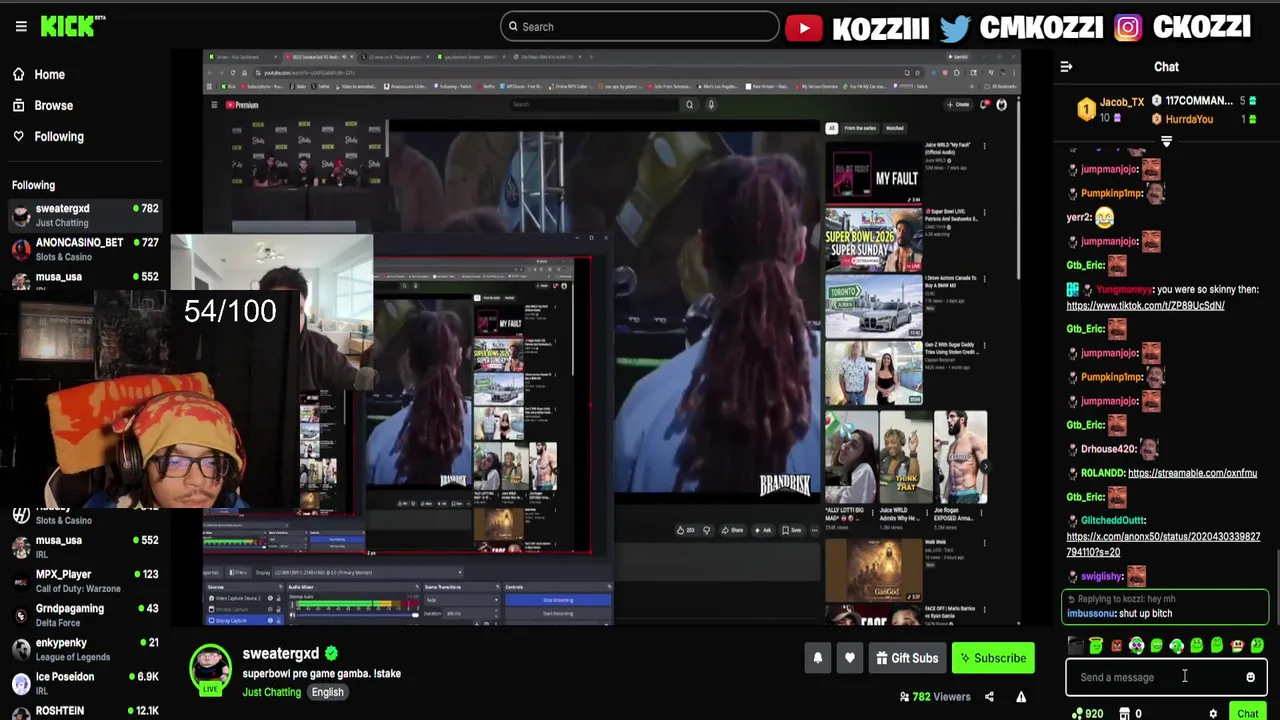Open the streamable.com link from ROLANDD
Viewport: 1280px width, 720px height.
[x=1192, y=473]
